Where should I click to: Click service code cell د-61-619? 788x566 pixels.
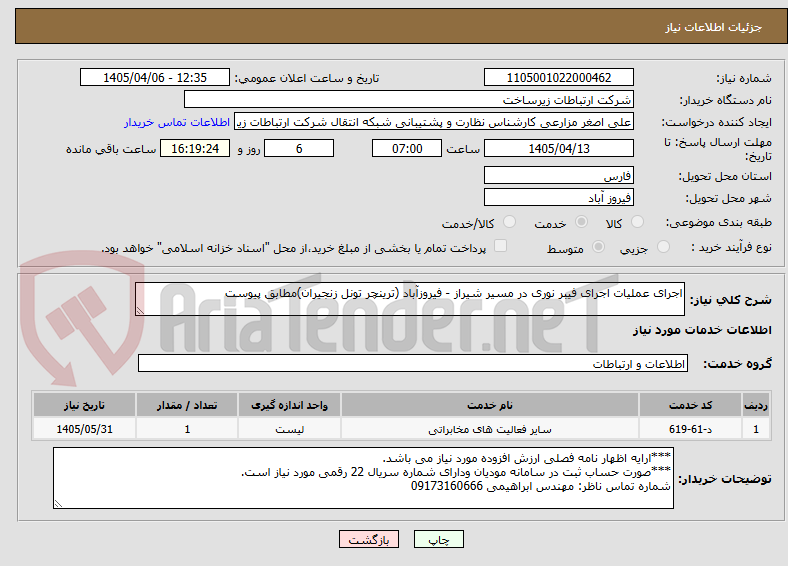pos(691,429)
